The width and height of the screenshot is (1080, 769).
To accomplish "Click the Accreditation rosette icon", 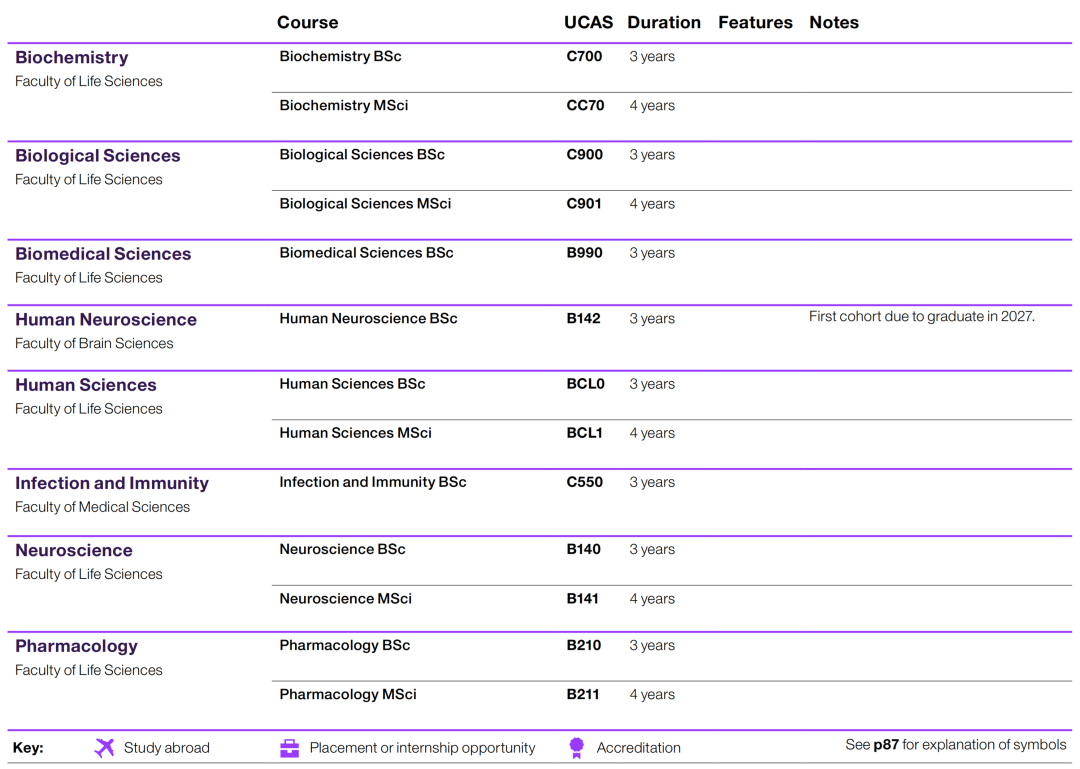I will click(576, 748).
